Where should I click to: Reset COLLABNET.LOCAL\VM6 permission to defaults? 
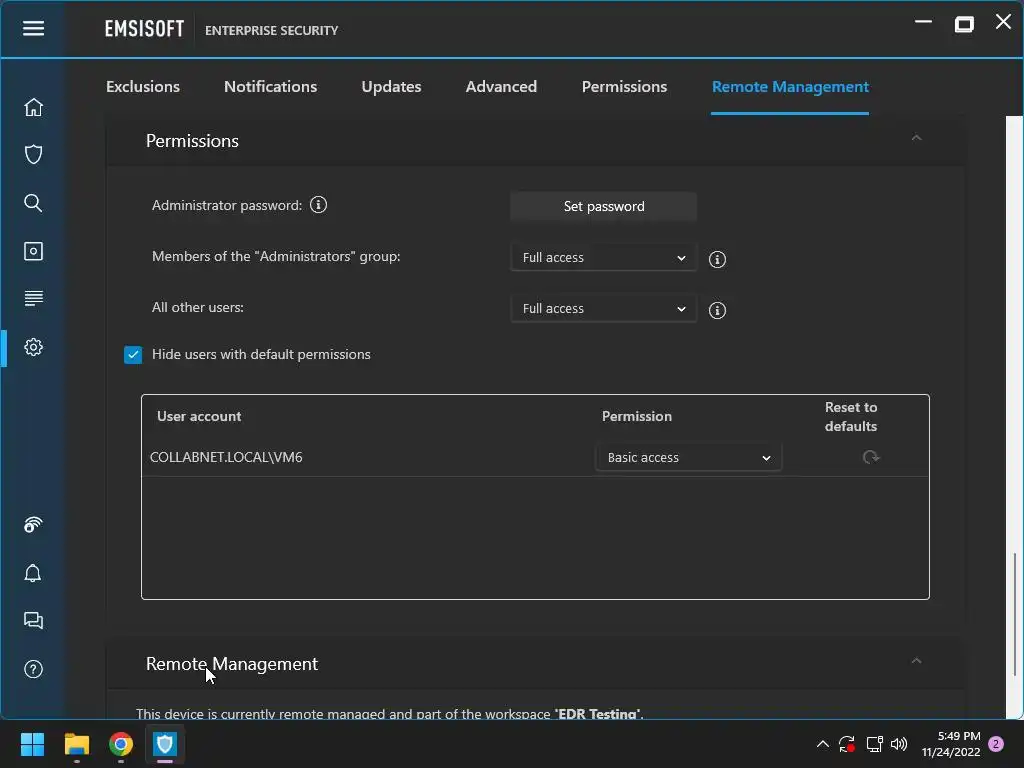(871, 457)
